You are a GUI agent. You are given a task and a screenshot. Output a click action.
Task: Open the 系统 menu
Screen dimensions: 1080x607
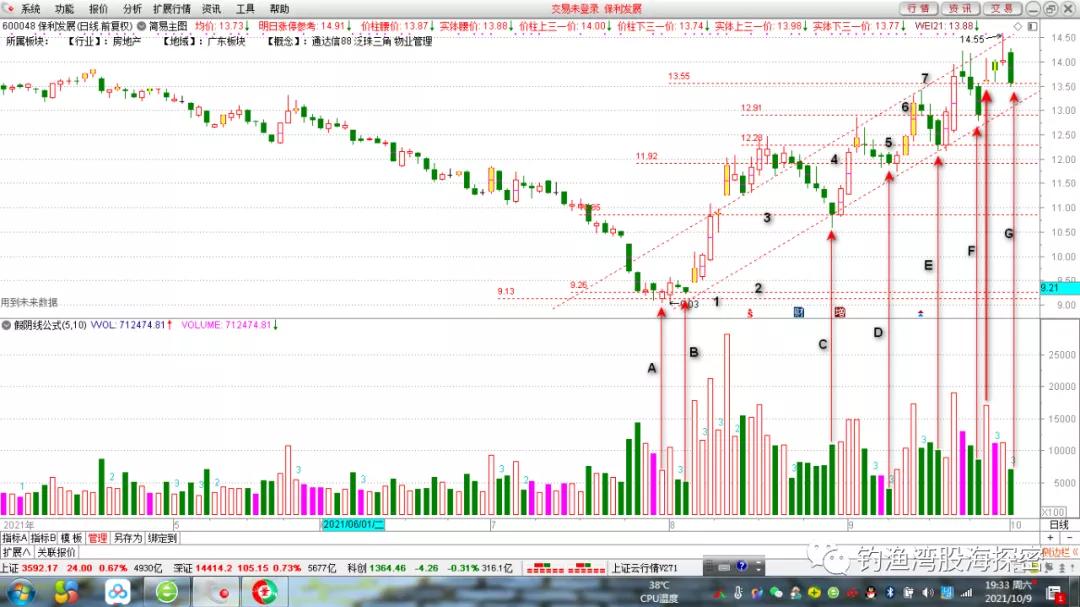pos(31,8)
